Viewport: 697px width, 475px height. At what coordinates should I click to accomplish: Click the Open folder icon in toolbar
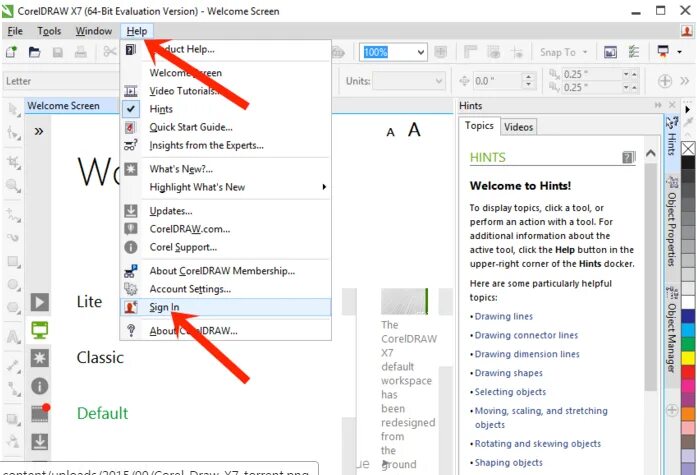click(x=34, y=52)
